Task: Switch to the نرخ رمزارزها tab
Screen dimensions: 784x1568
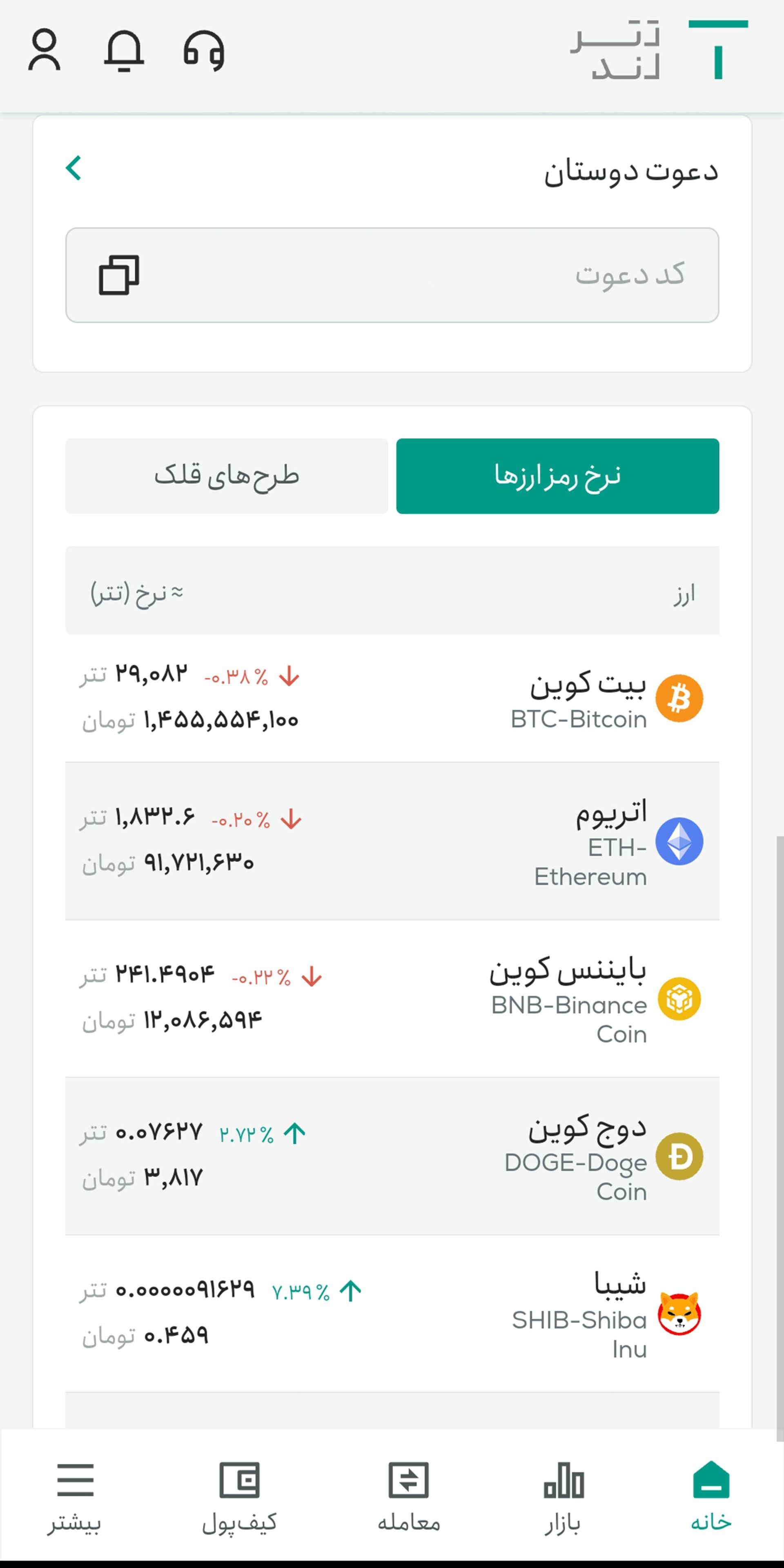Action: coord(557,476)
